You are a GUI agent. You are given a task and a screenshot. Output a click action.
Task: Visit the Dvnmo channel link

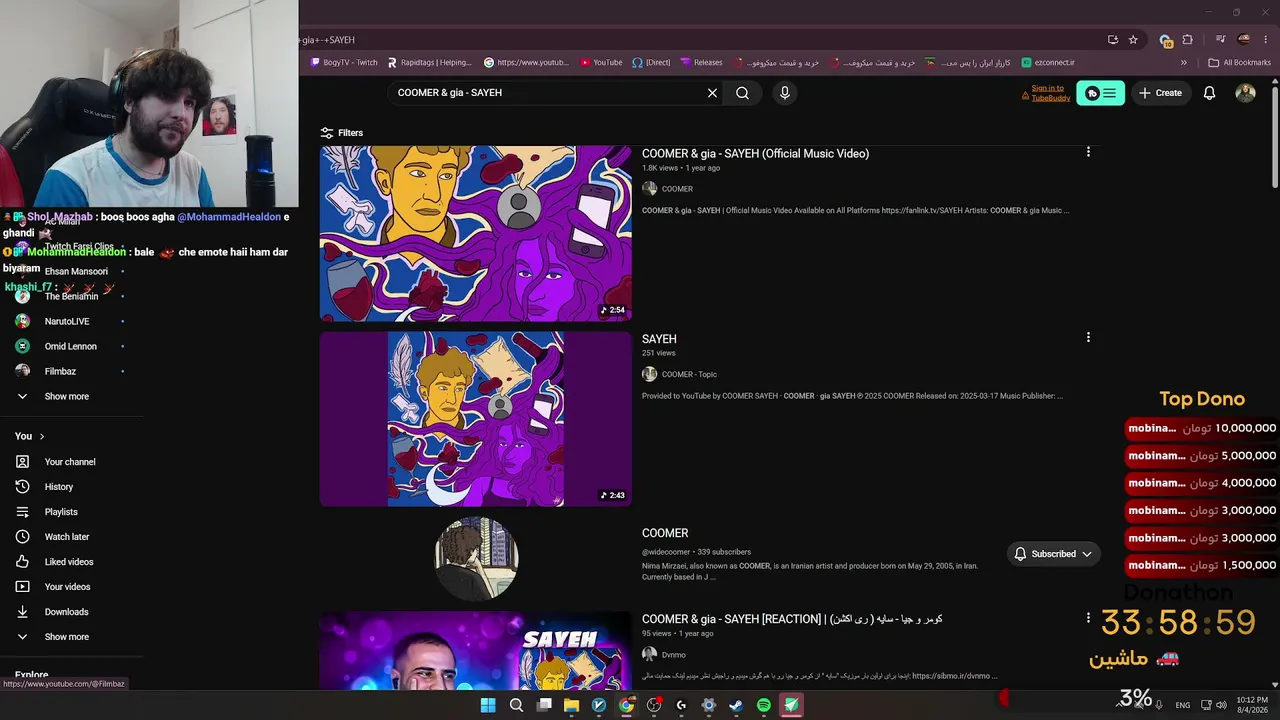coord(674,655)
